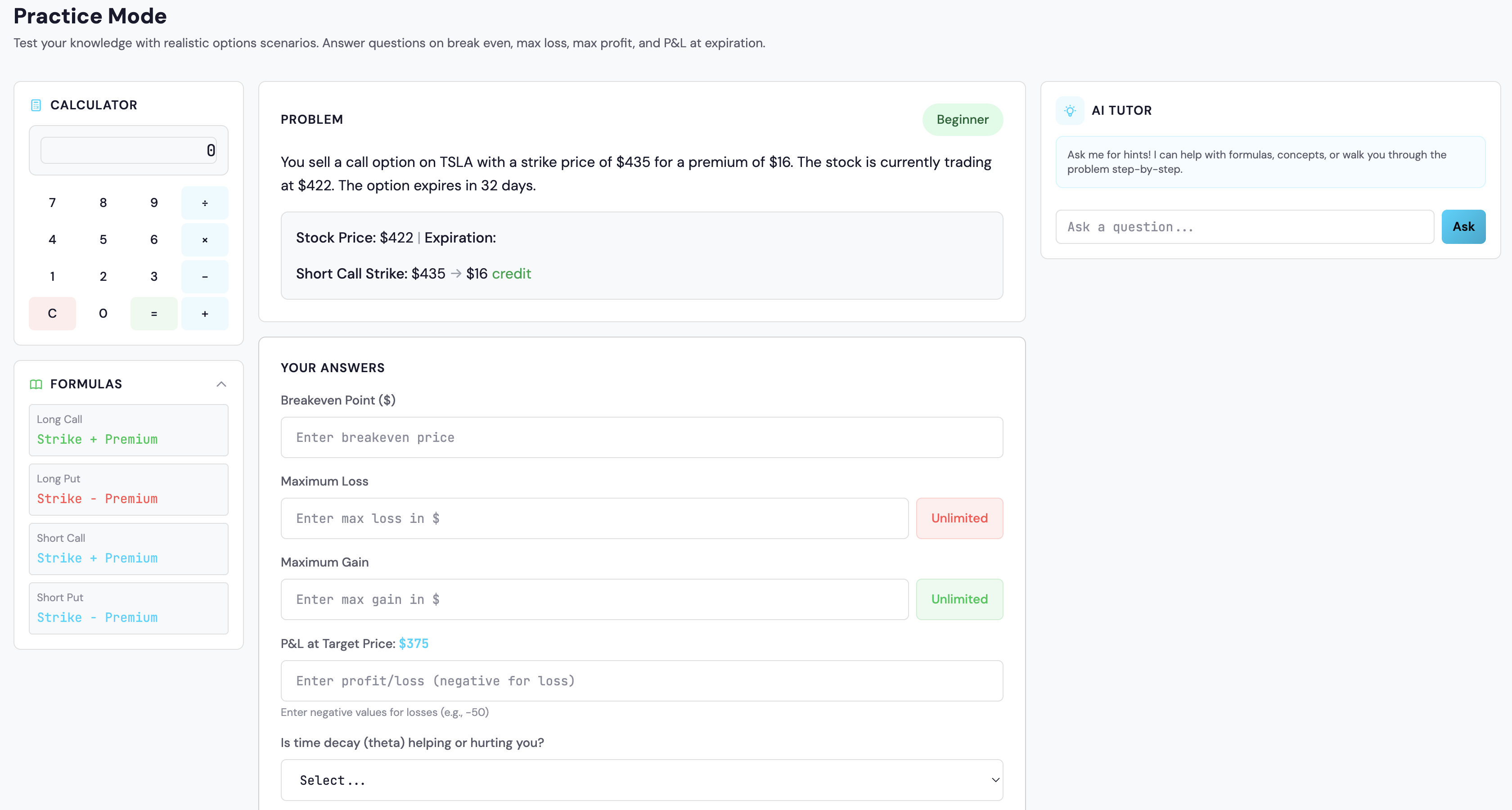The width and height of the screenshot is (1512, 810).
Task: Click the Enter max loss field
Action: coord(594,518)
